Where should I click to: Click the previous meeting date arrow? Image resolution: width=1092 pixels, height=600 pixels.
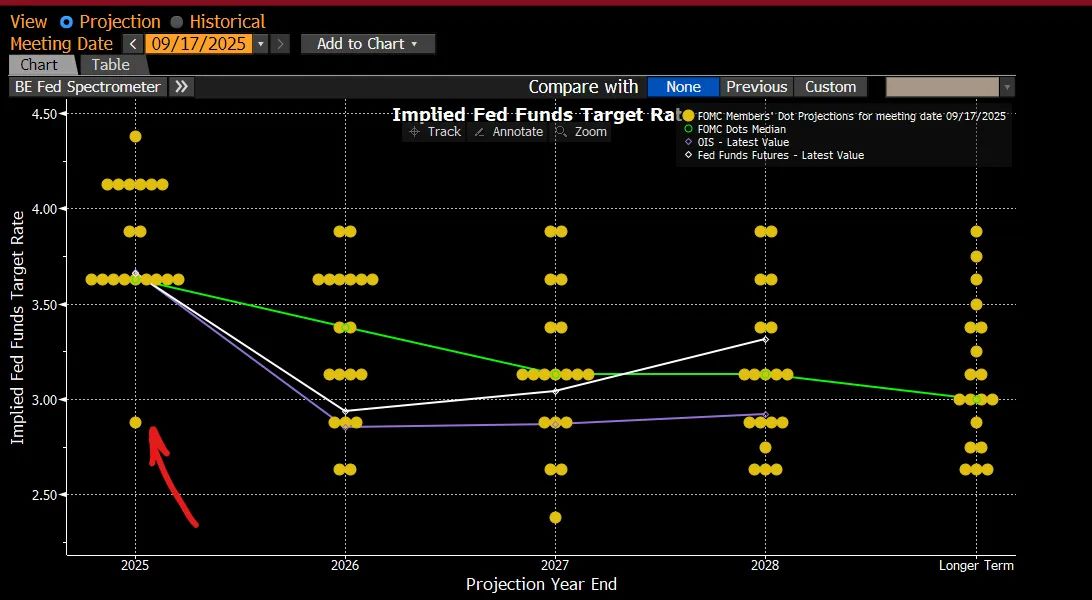[x=133, y=43]
